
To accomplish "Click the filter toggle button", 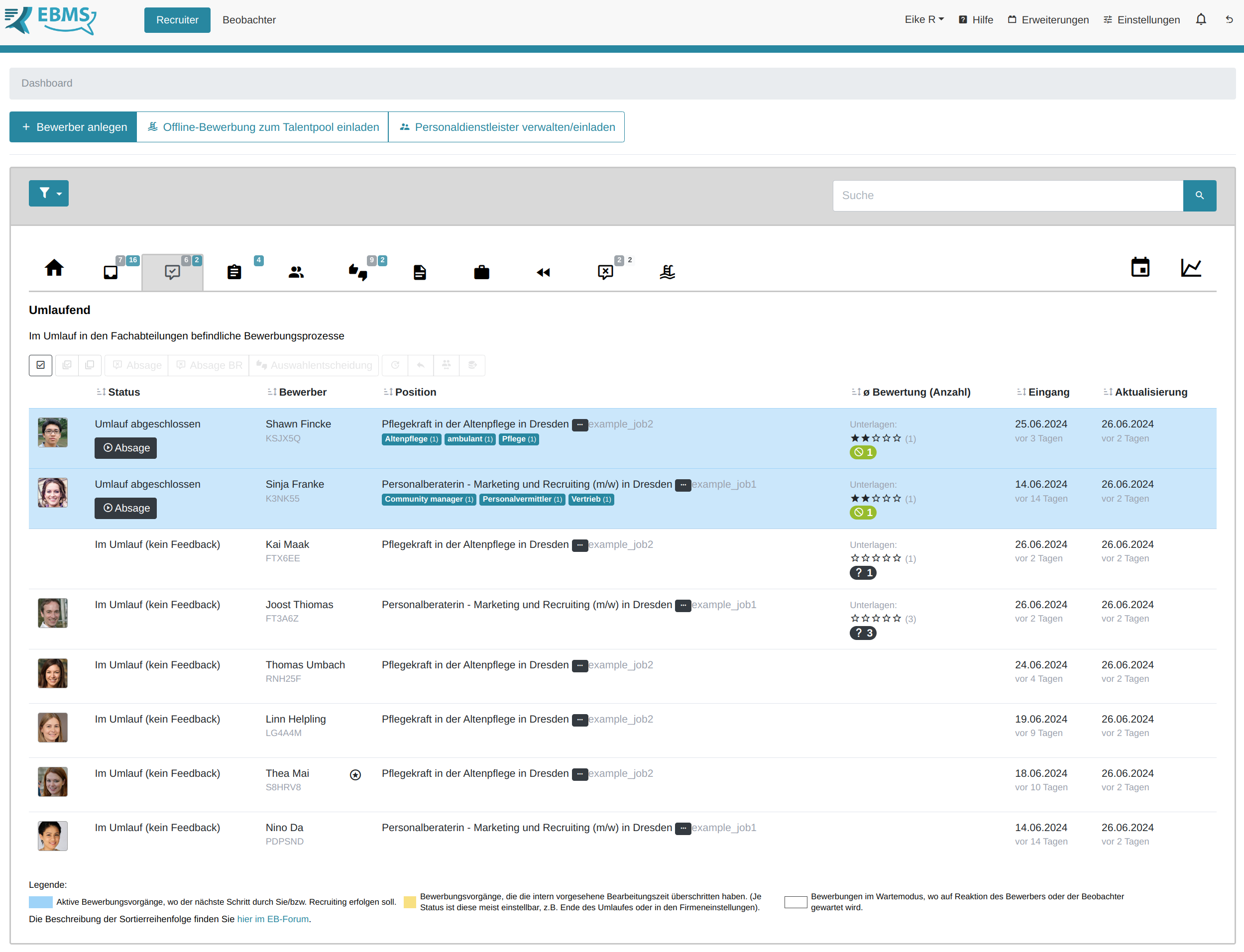I will pyautogui.click(x=49, y=194).
